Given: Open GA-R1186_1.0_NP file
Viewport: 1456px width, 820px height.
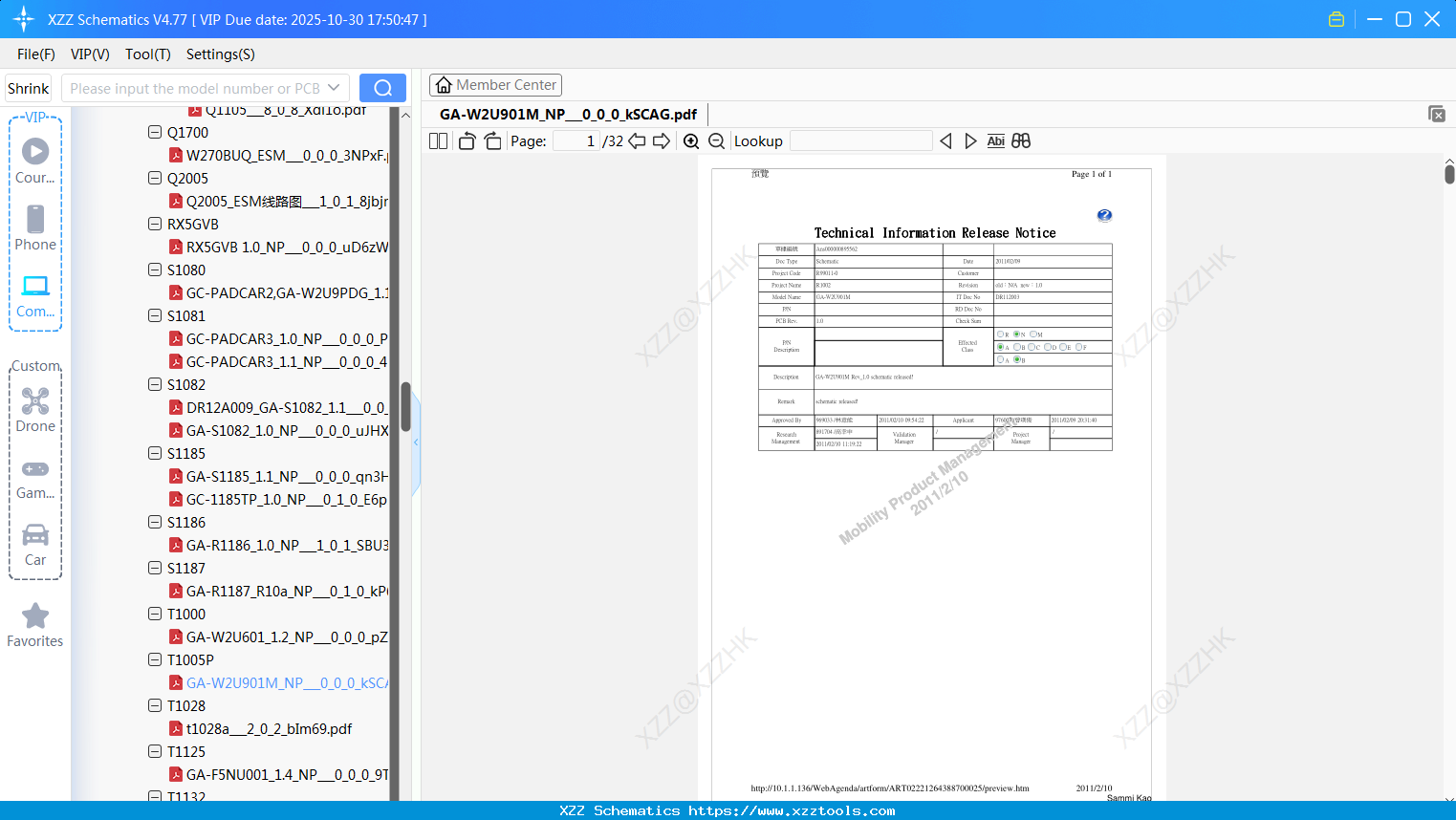Looking at the screenshot, I should click(278, 546).
